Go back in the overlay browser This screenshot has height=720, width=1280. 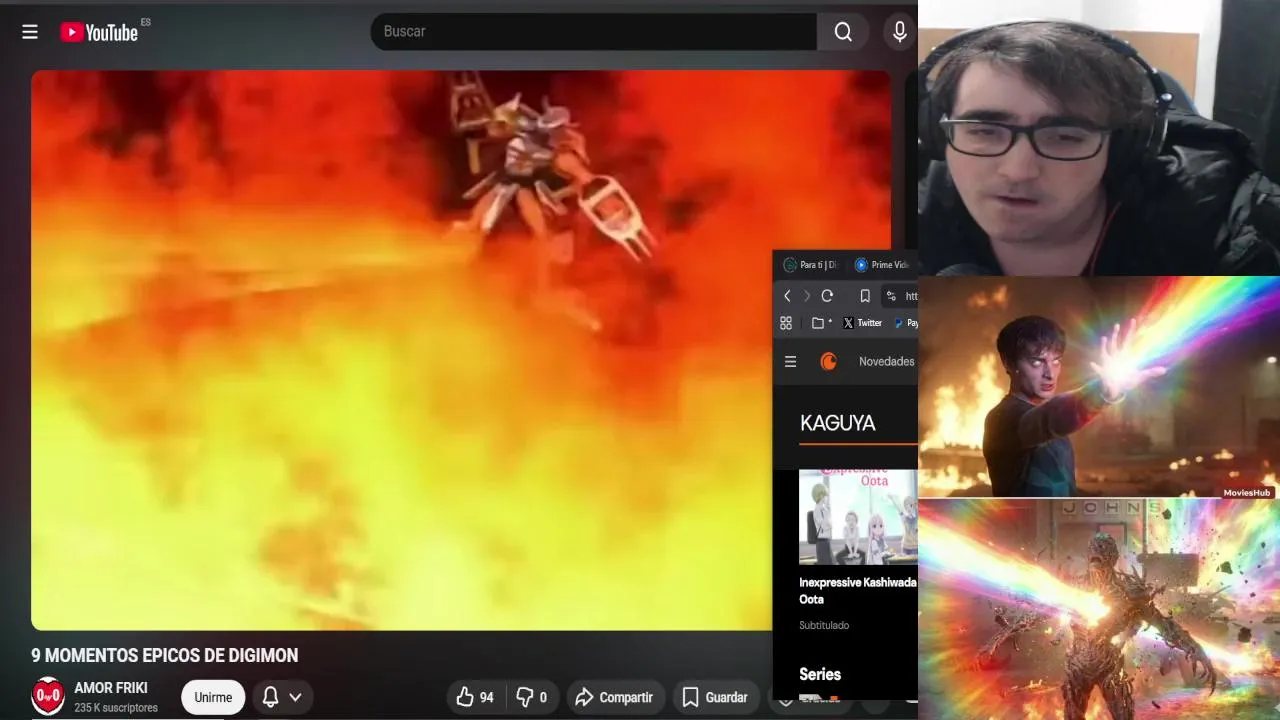pos(787,296)
